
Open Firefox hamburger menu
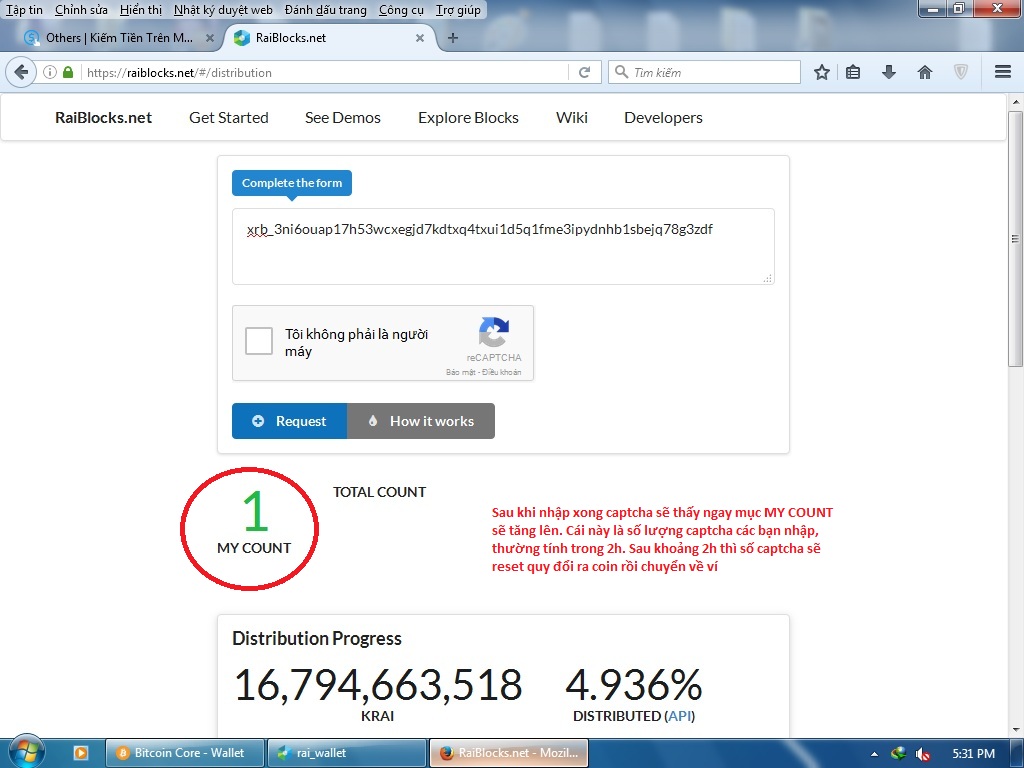(1003, 72)
